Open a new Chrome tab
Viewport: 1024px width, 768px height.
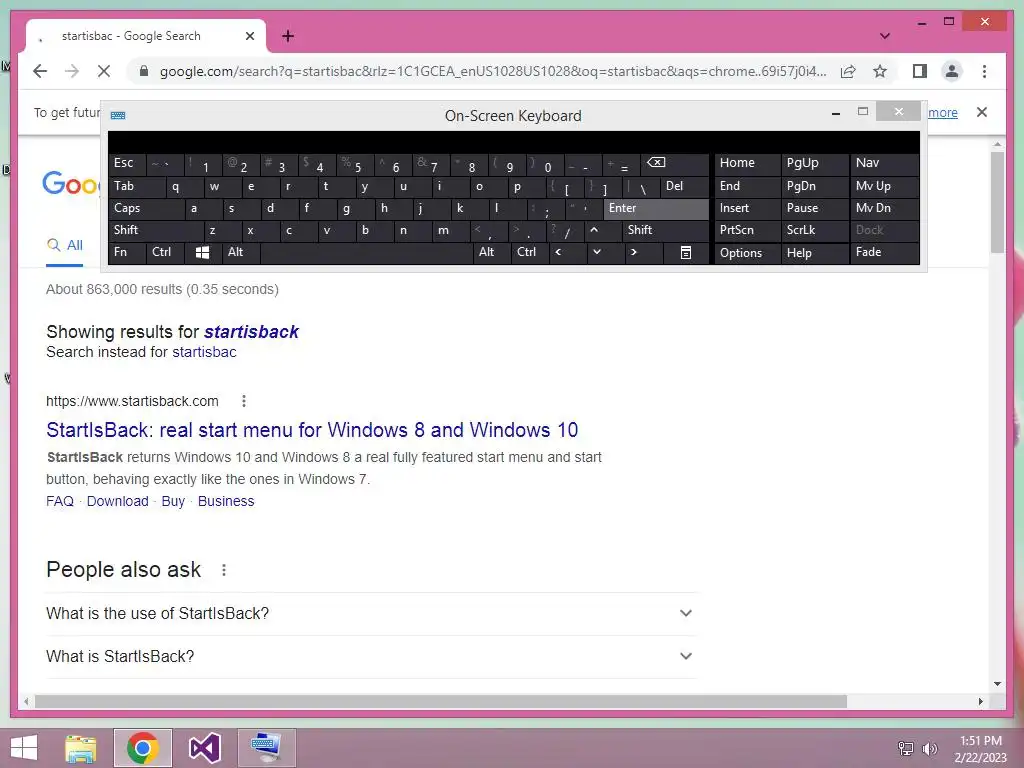288,36
